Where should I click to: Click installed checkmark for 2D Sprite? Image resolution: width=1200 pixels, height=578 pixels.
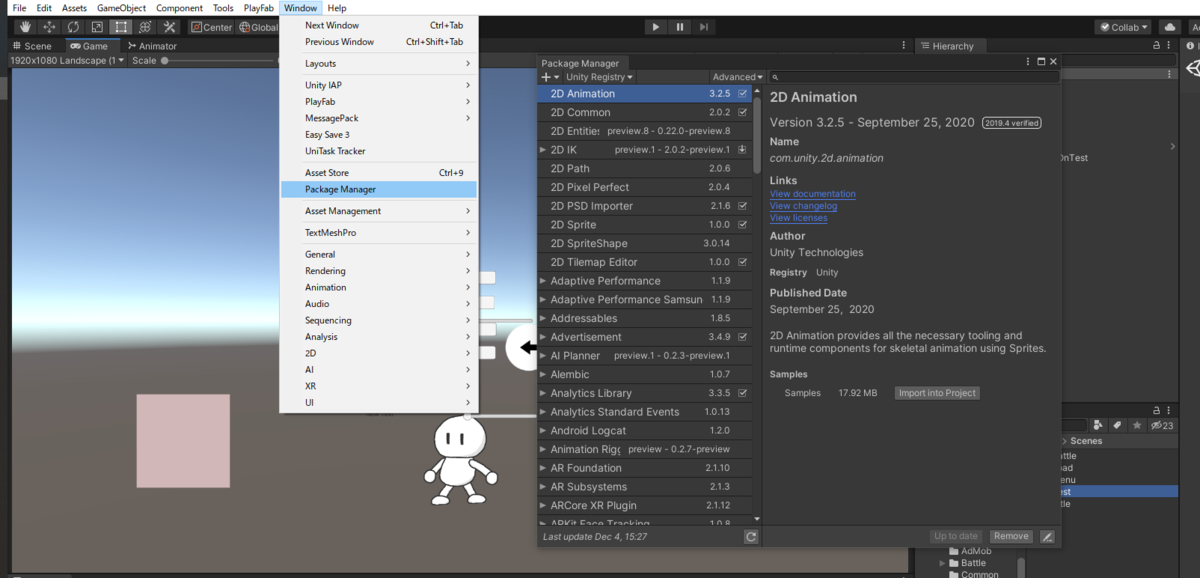(742, 225)
